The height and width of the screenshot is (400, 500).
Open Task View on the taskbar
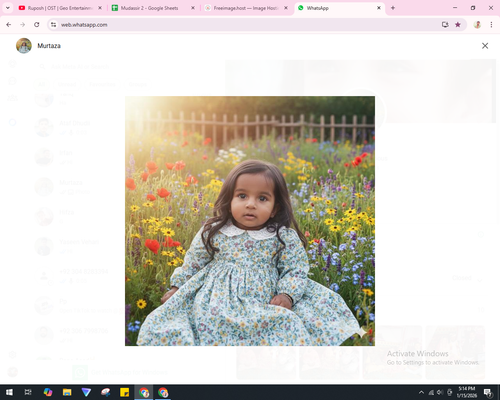coord(28,392)
